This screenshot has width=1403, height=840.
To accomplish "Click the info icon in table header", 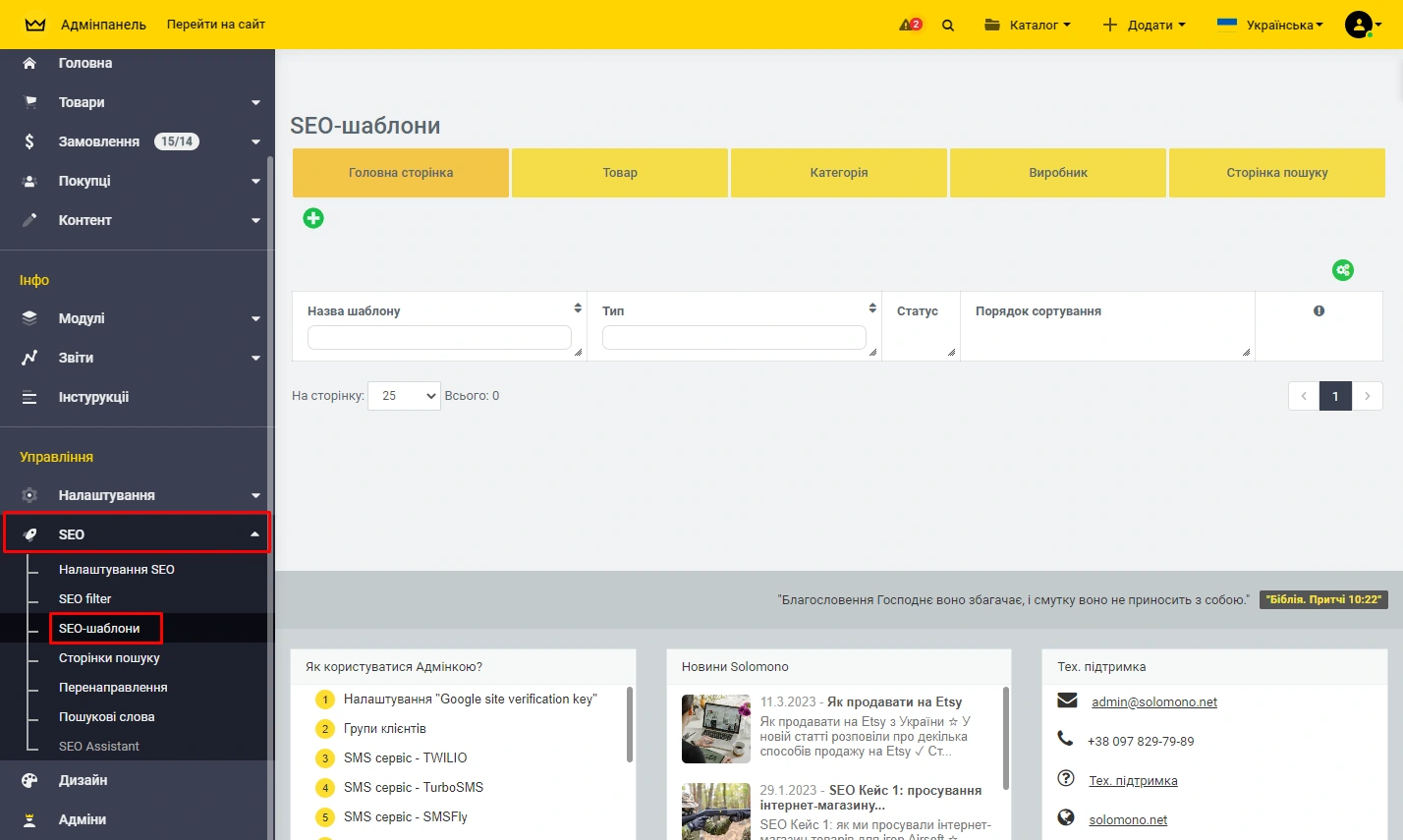I will pyautogui.click(x=1319, y=310).
